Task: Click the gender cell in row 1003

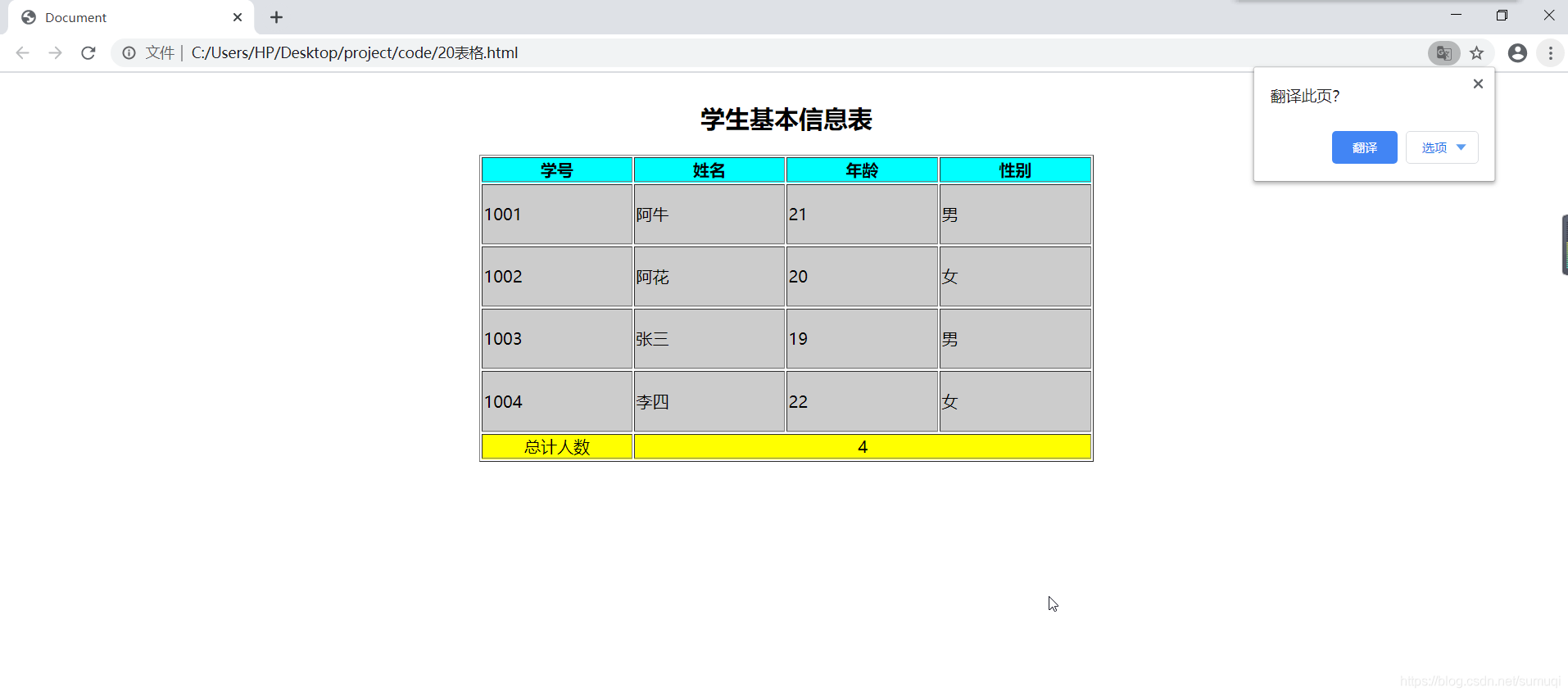Action: point(1015,339)
